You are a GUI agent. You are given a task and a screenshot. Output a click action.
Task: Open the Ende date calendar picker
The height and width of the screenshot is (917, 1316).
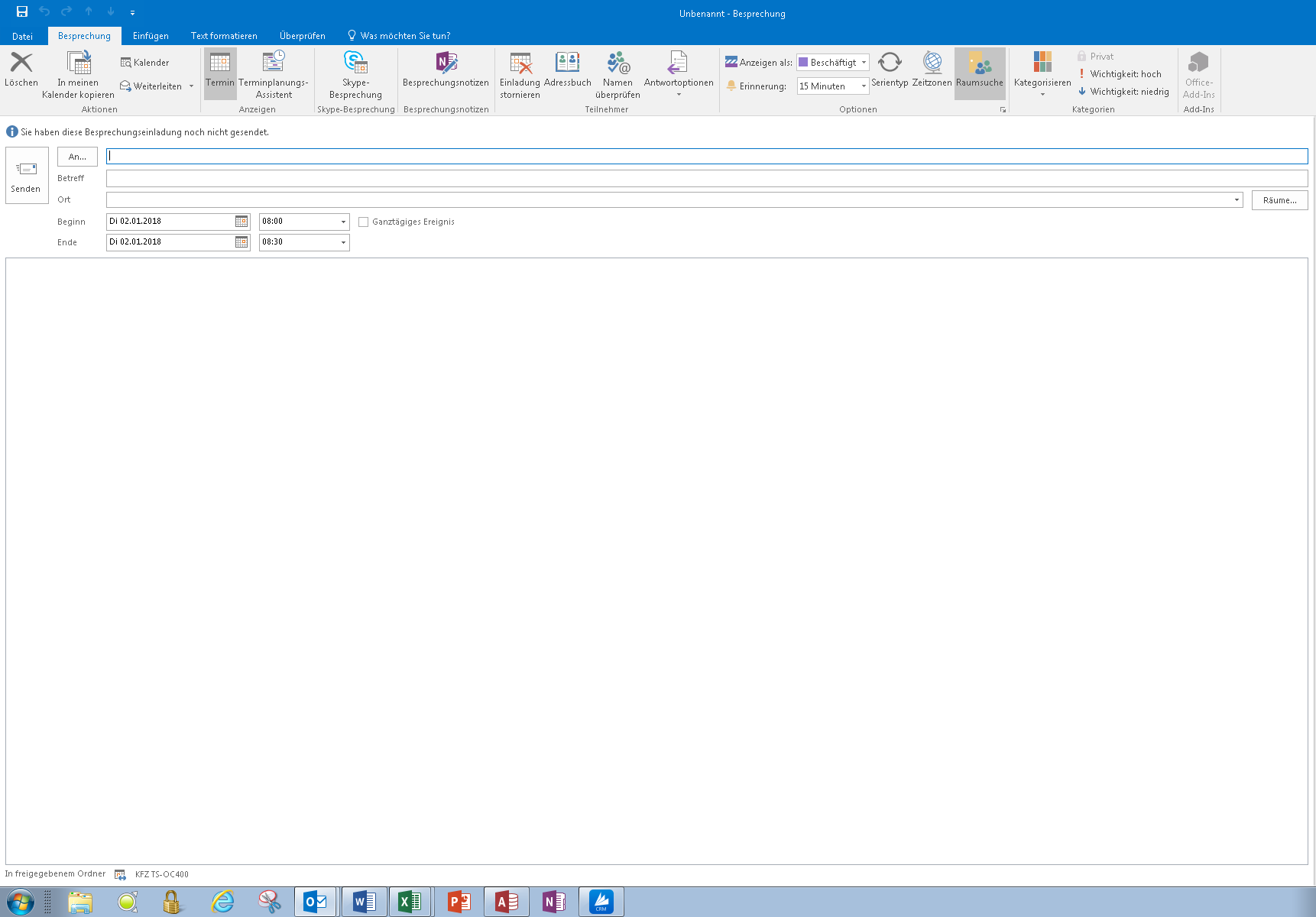click(x=241, y=242)
